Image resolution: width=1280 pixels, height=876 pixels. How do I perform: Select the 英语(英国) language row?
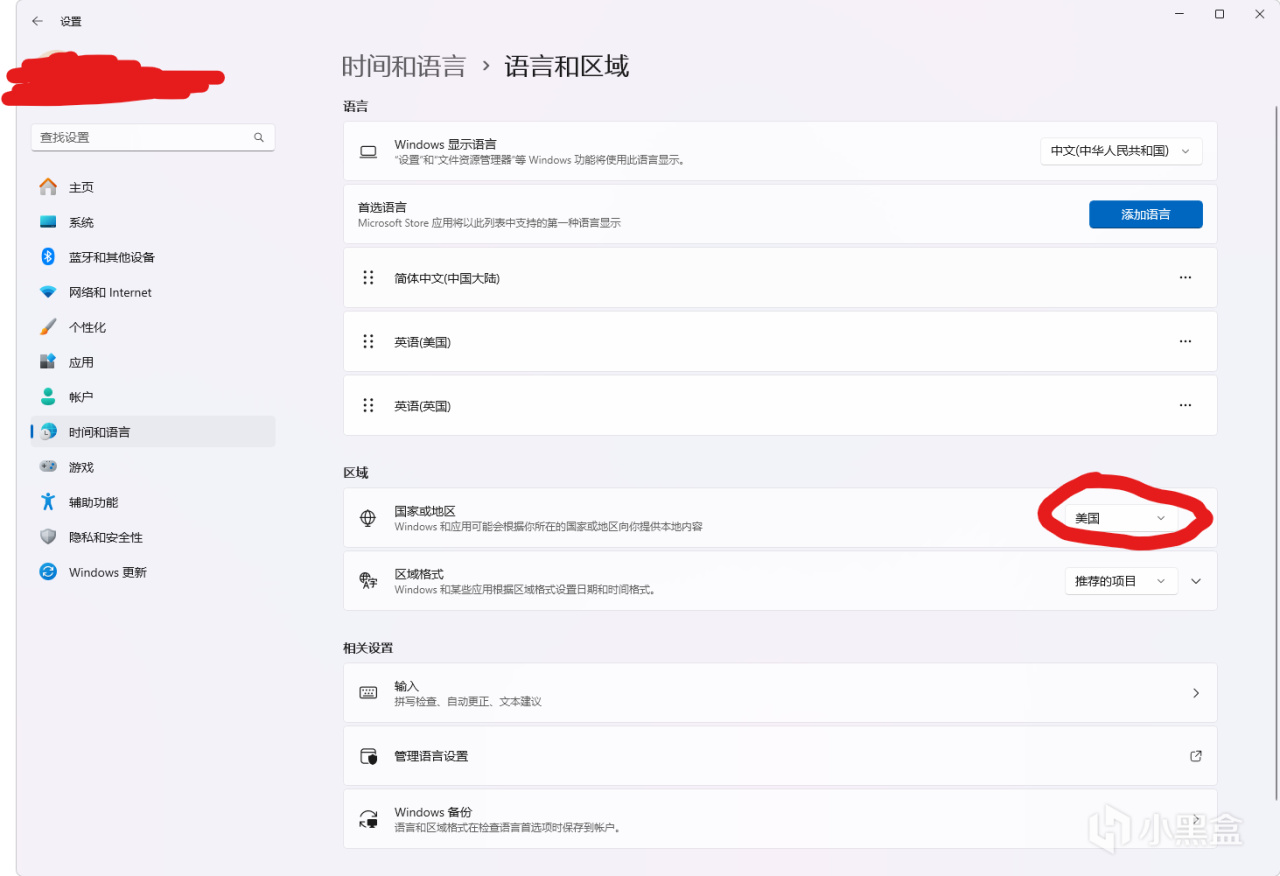(780, 406)
